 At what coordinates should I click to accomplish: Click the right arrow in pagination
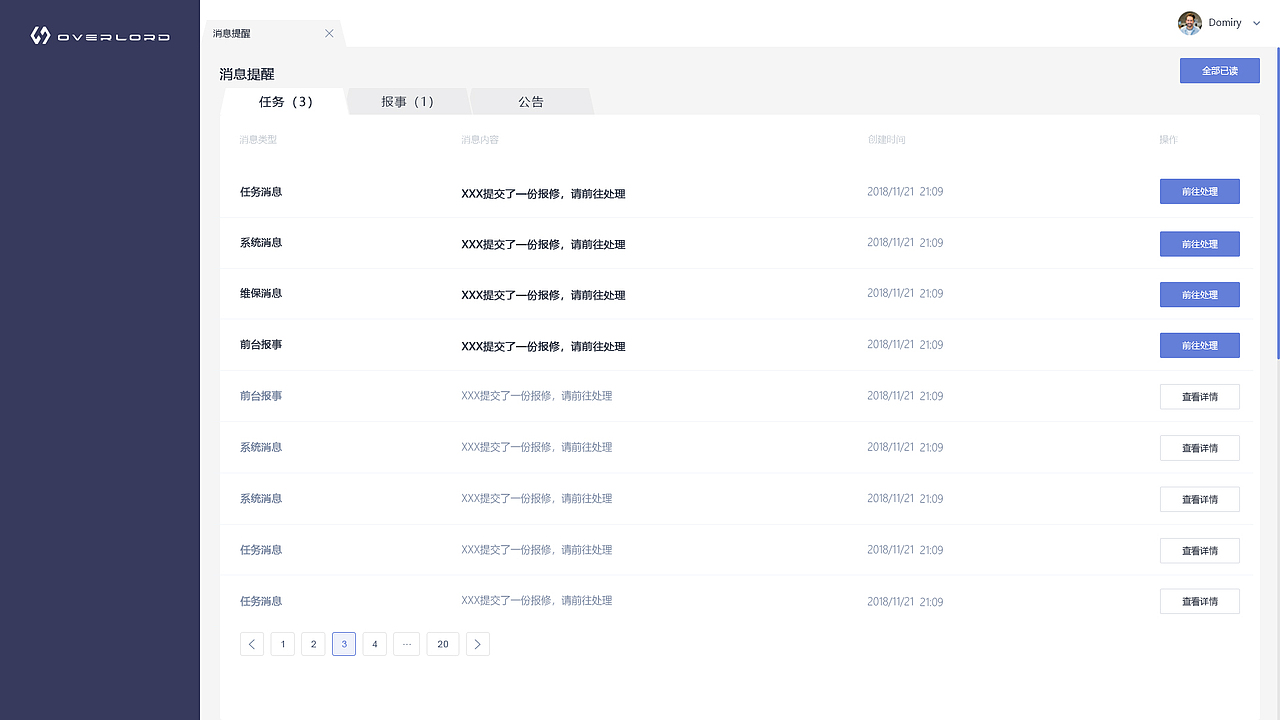(x=477, y=644)
